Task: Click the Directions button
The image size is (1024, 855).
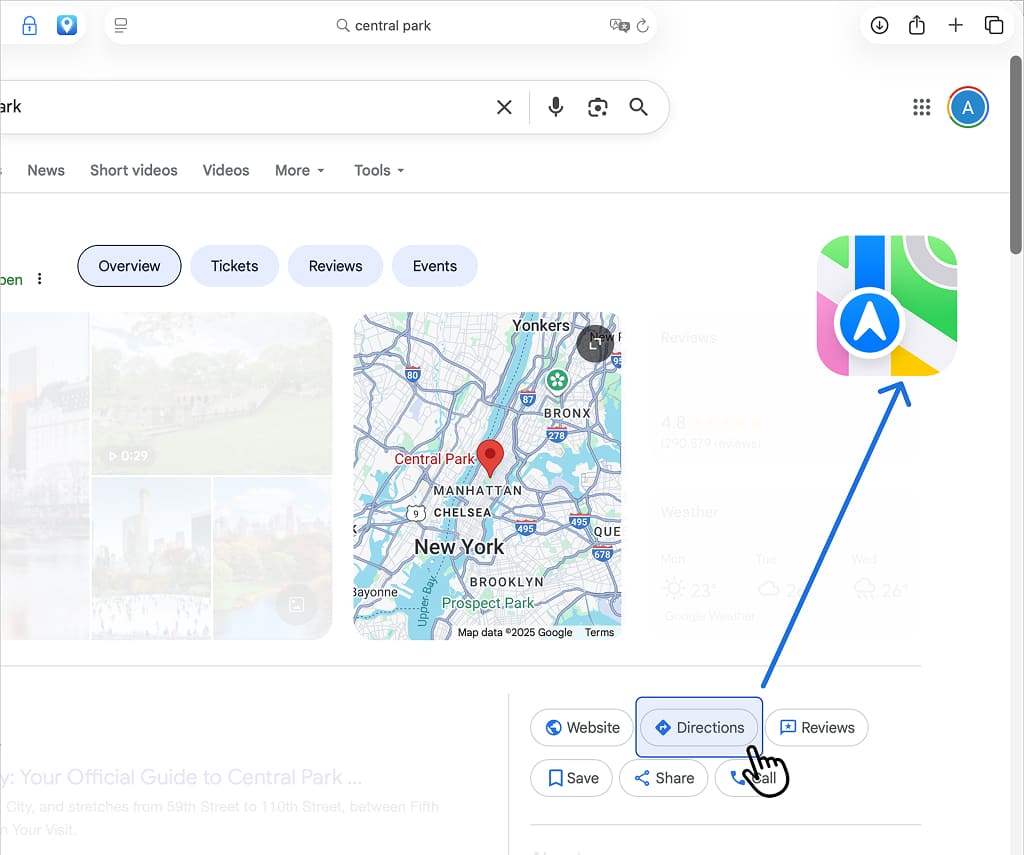Action: click(x=699, y=728)
